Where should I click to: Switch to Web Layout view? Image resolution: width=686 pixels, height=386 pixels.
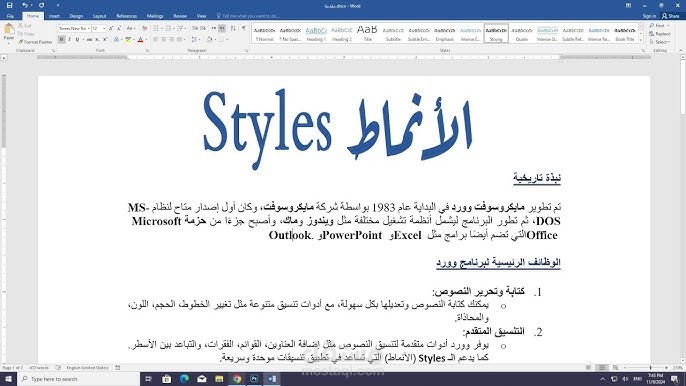616,368
